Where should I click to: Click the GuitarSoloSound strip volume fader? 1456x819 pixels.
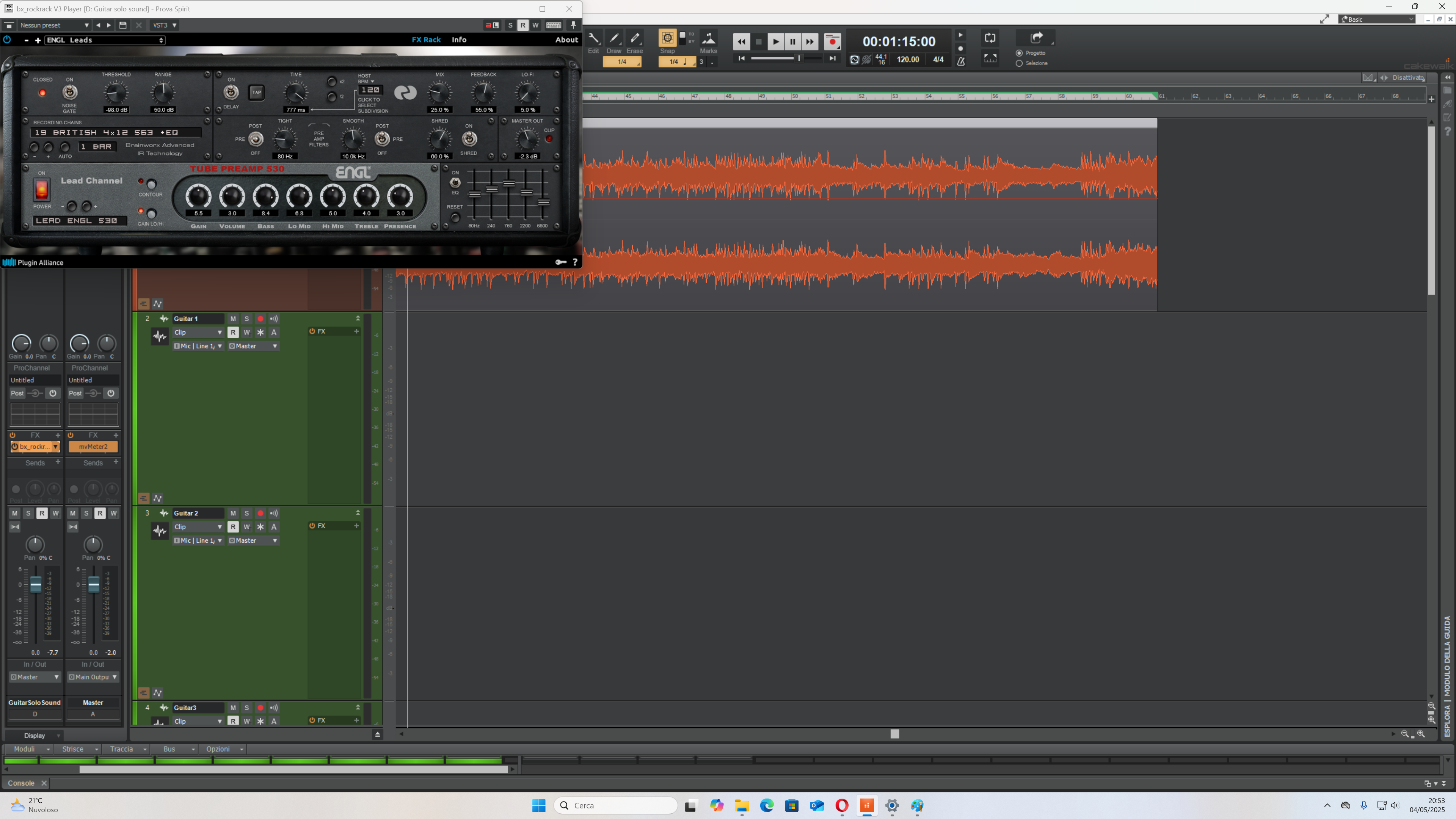click(36, 584)
